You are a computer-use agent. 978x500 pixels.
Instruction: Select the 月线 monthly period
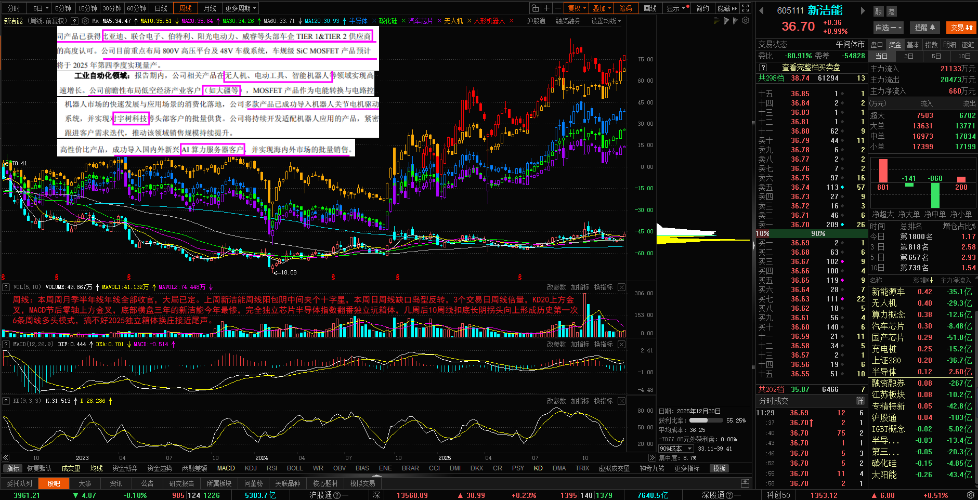210,9
